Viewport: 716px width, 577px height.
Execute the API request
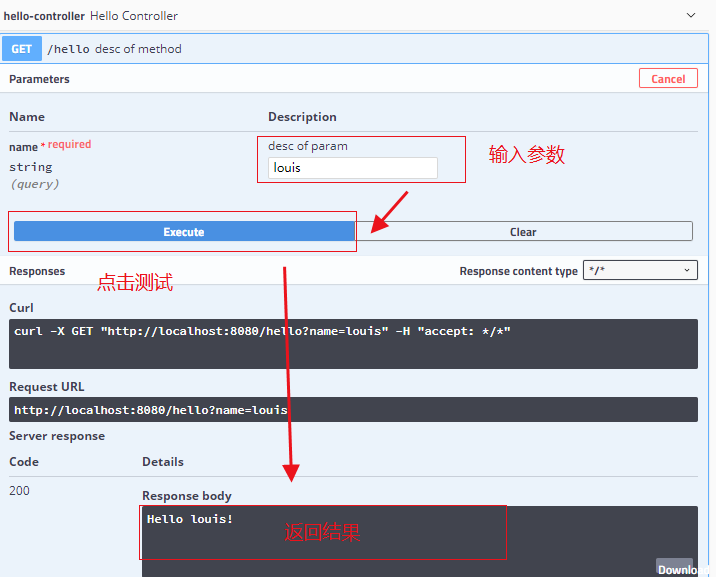point(184,231)
